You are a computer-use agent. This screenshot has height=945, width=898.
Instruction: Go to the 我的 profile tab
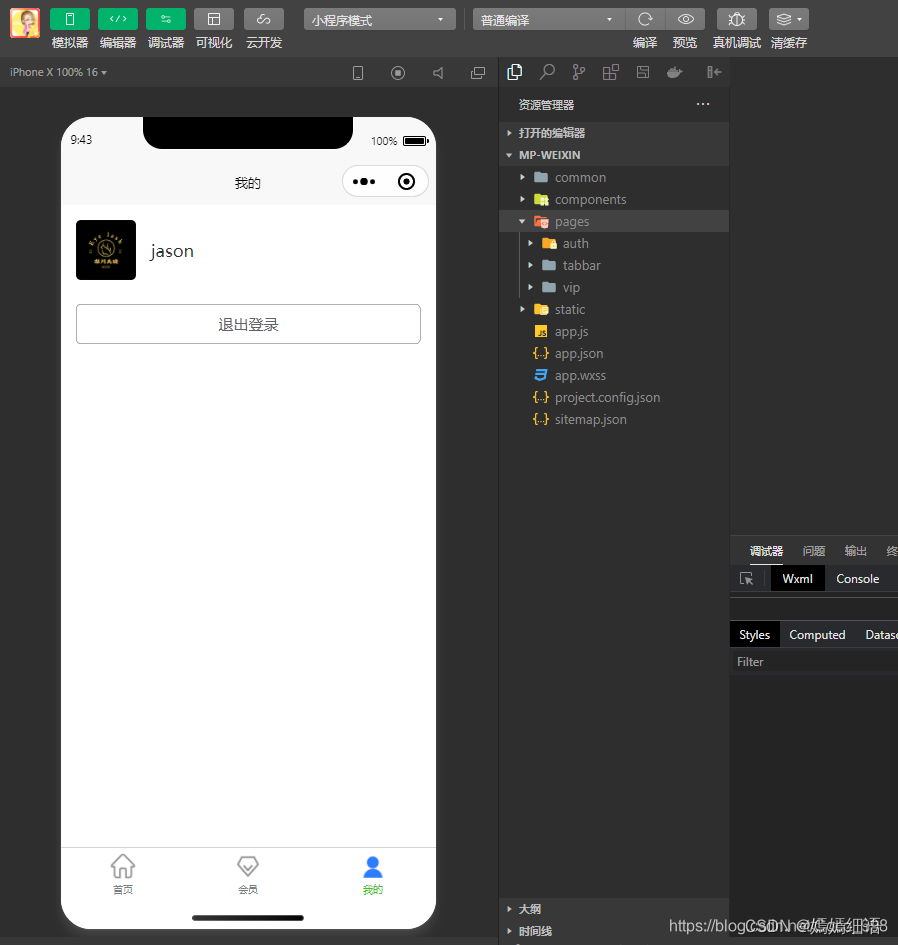coord(372,874)
